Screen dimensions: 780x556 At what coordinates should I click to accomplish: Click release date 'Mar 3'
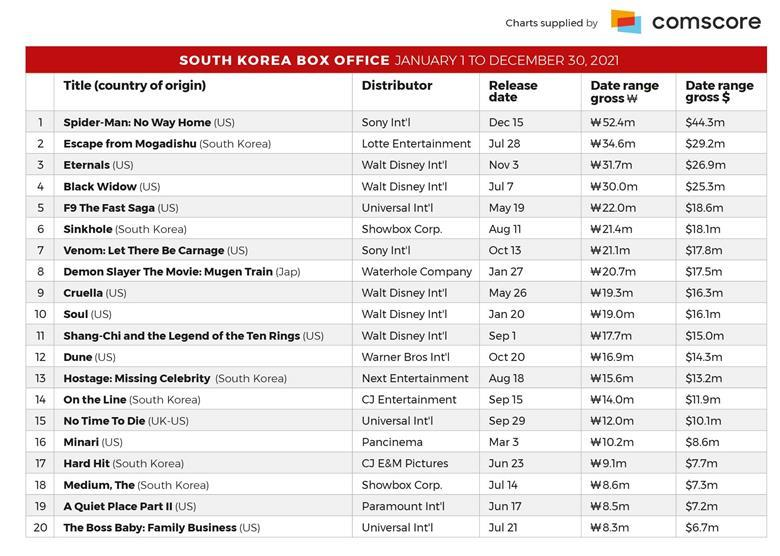503,442
